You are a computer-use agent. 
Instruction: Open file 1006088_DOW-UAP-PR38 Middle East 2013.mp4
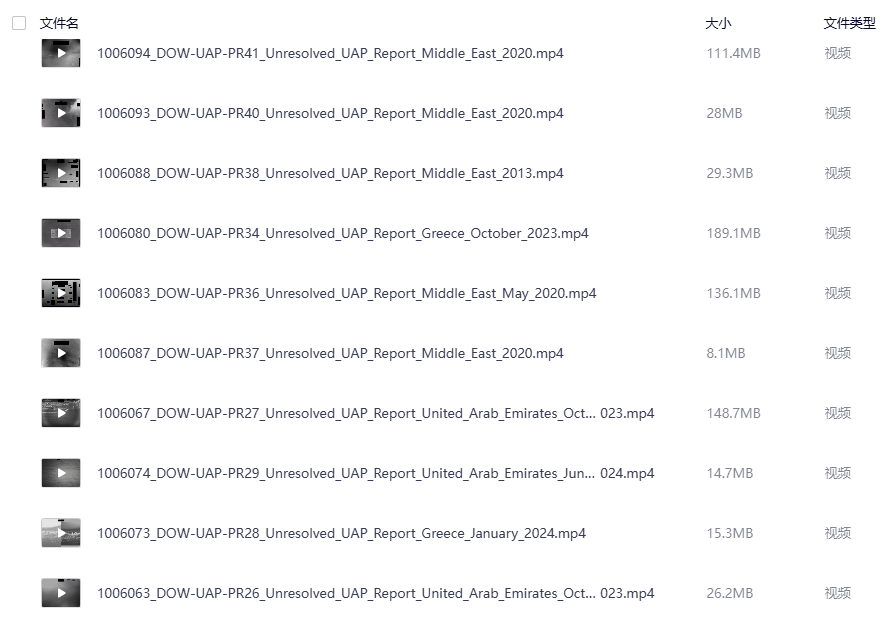(x=330, y=173)
